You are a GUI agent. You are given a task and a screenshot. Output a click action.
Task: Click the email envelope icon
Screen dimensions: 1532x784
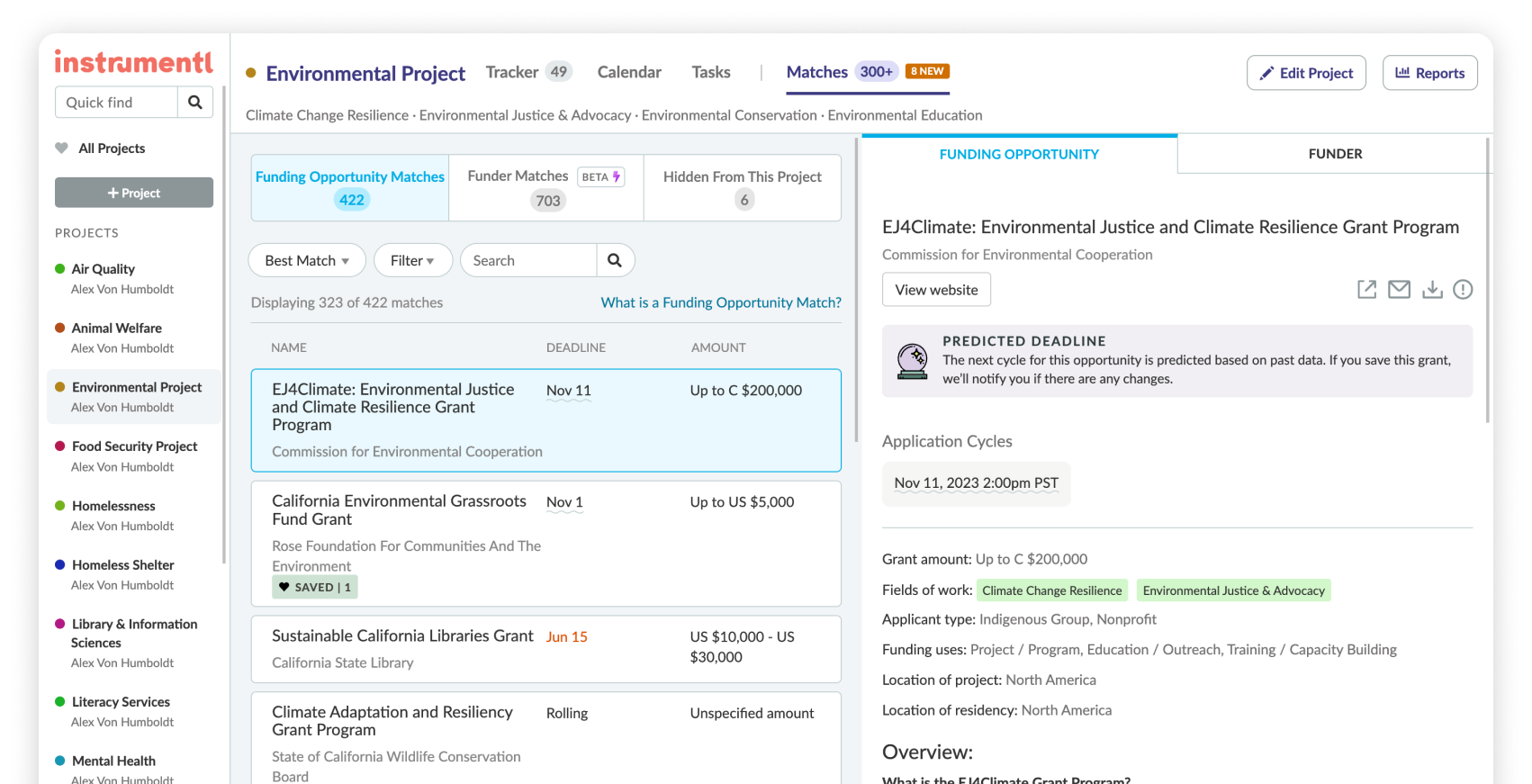(1399, 289)
